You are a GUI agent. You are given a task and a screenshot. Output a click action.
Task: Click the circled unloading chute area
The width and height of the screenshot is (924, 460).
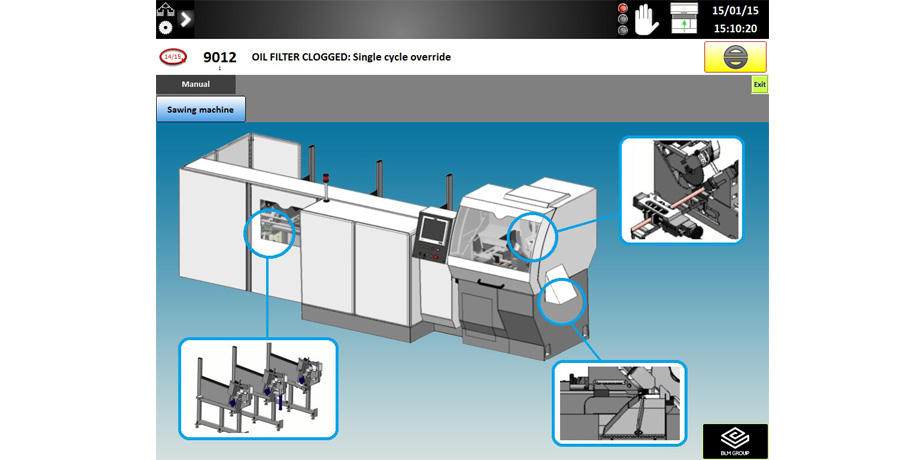coord(562,300)
